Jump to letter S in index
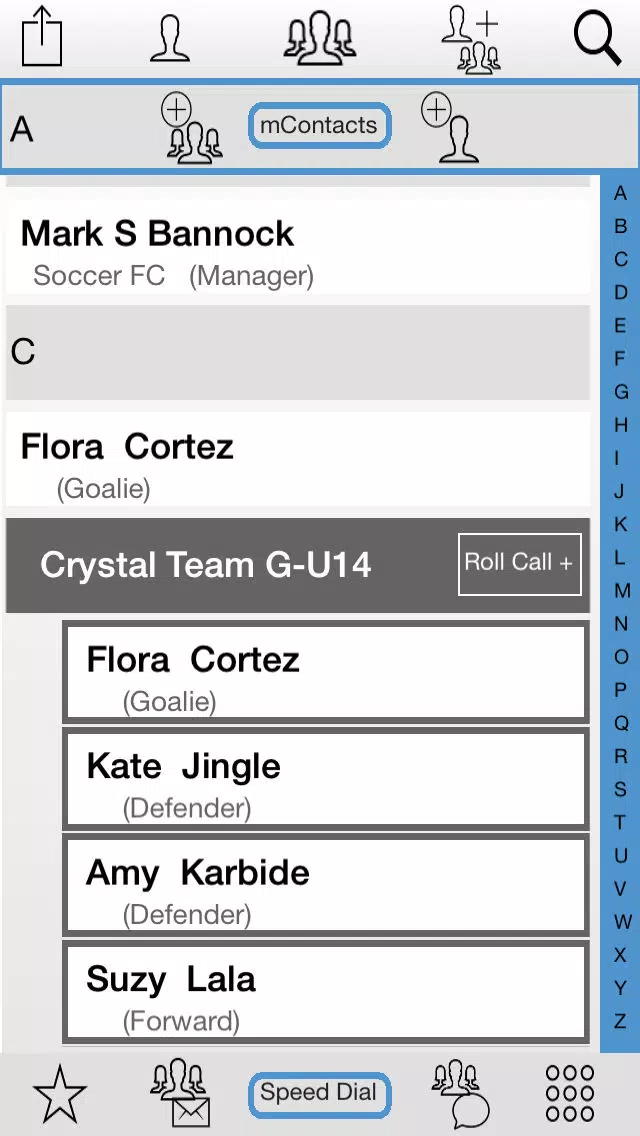This screenshot has width=640, height=1136. pos(620,789)
